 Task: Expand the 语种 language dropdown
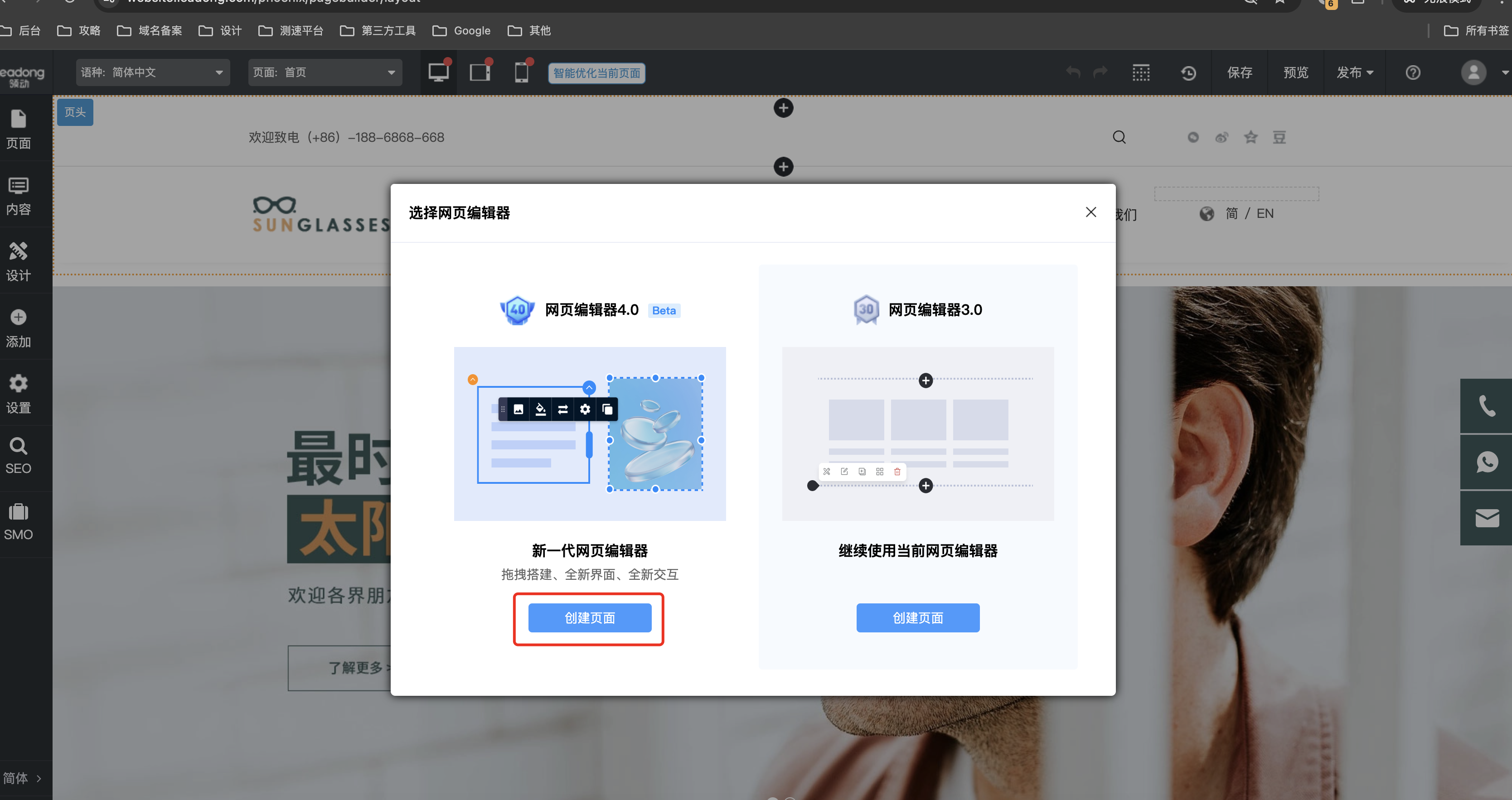pos(153,73)
